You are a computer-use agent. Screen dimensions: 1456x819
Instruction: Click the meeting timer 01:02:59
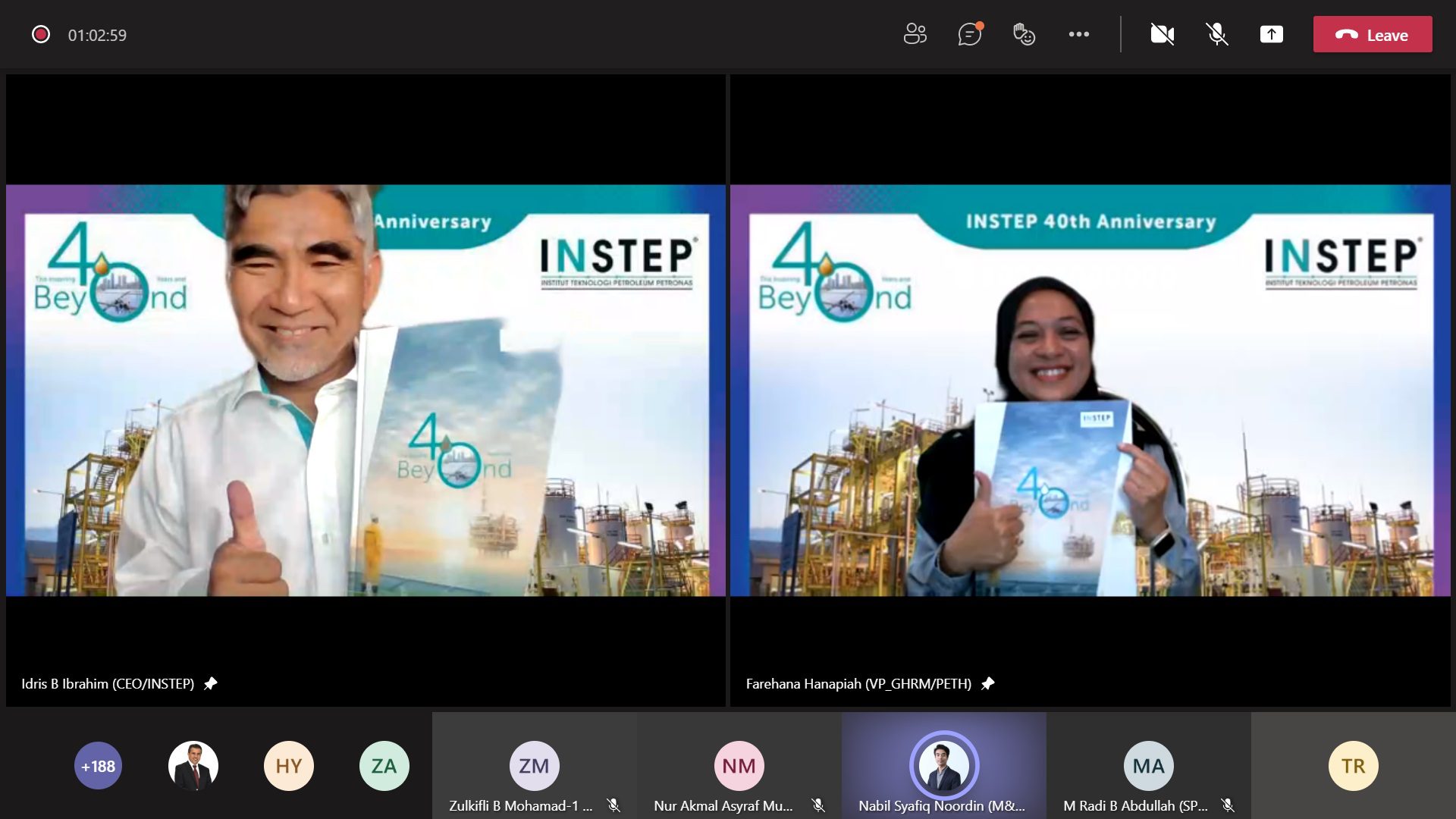click(97, 35)
